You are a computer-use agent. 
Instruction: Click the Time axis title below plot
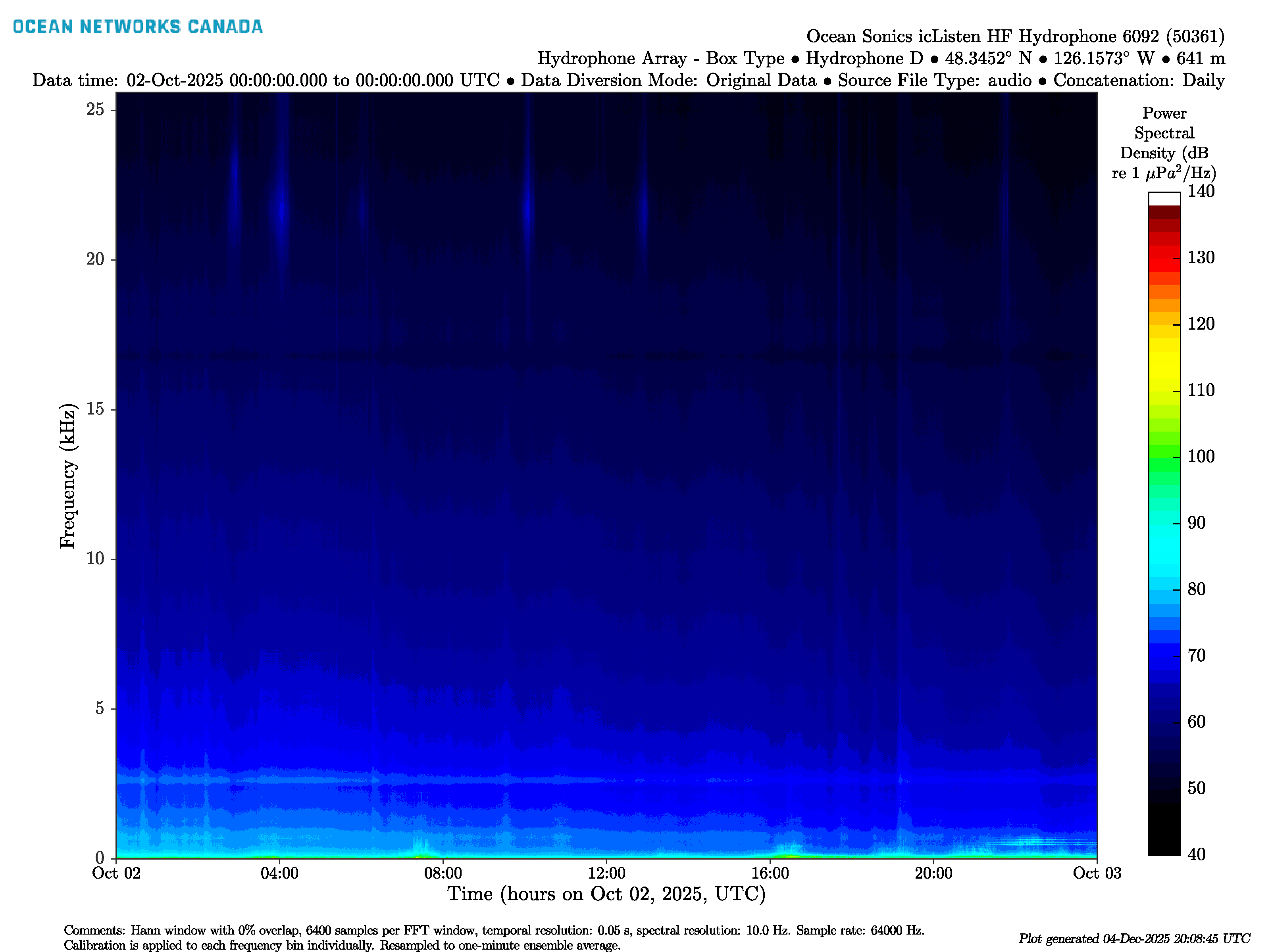click(x=606, y=894)
